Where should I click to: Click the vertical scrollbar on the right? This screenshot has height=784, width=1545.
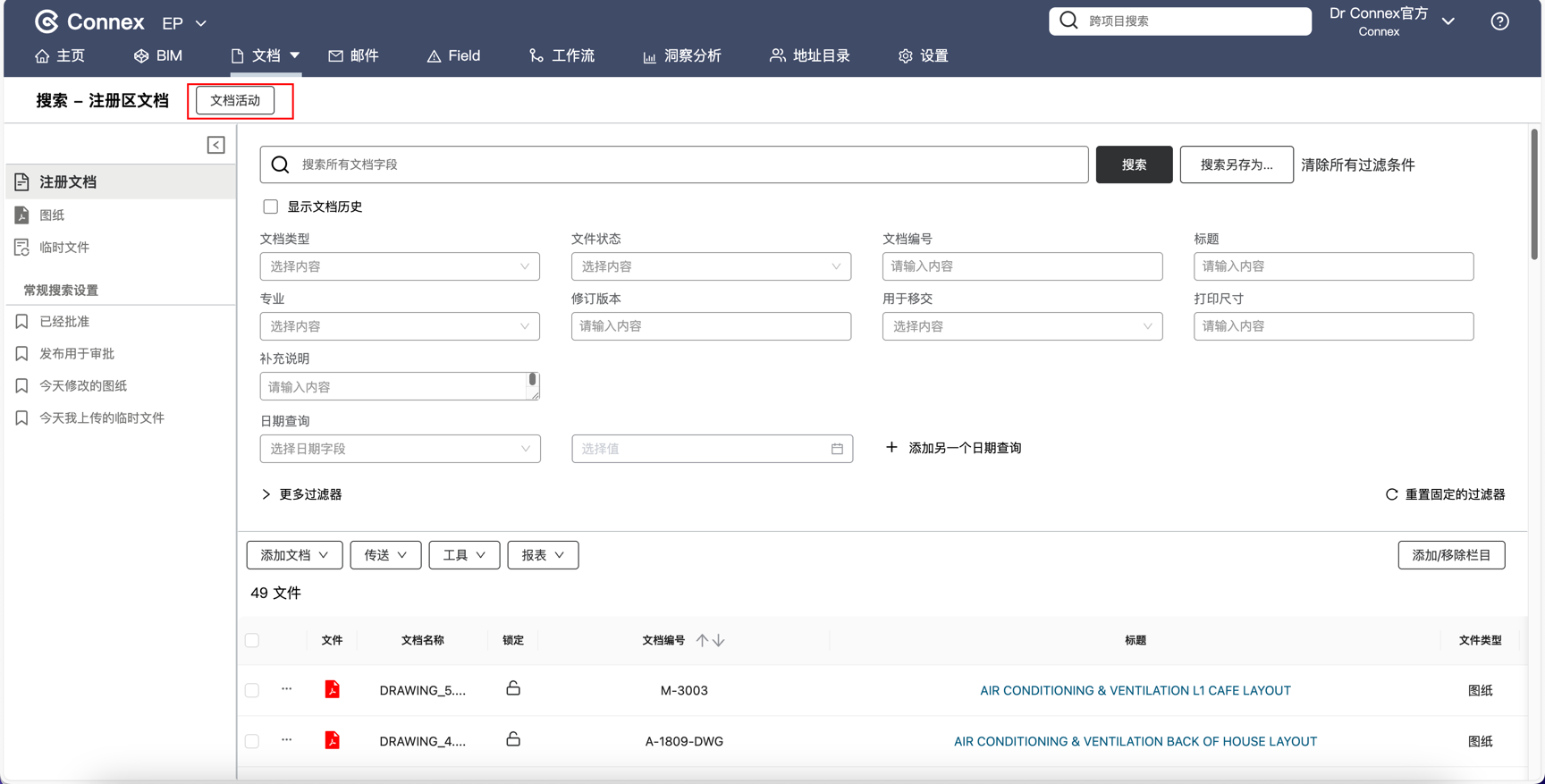coord(1533,197)
